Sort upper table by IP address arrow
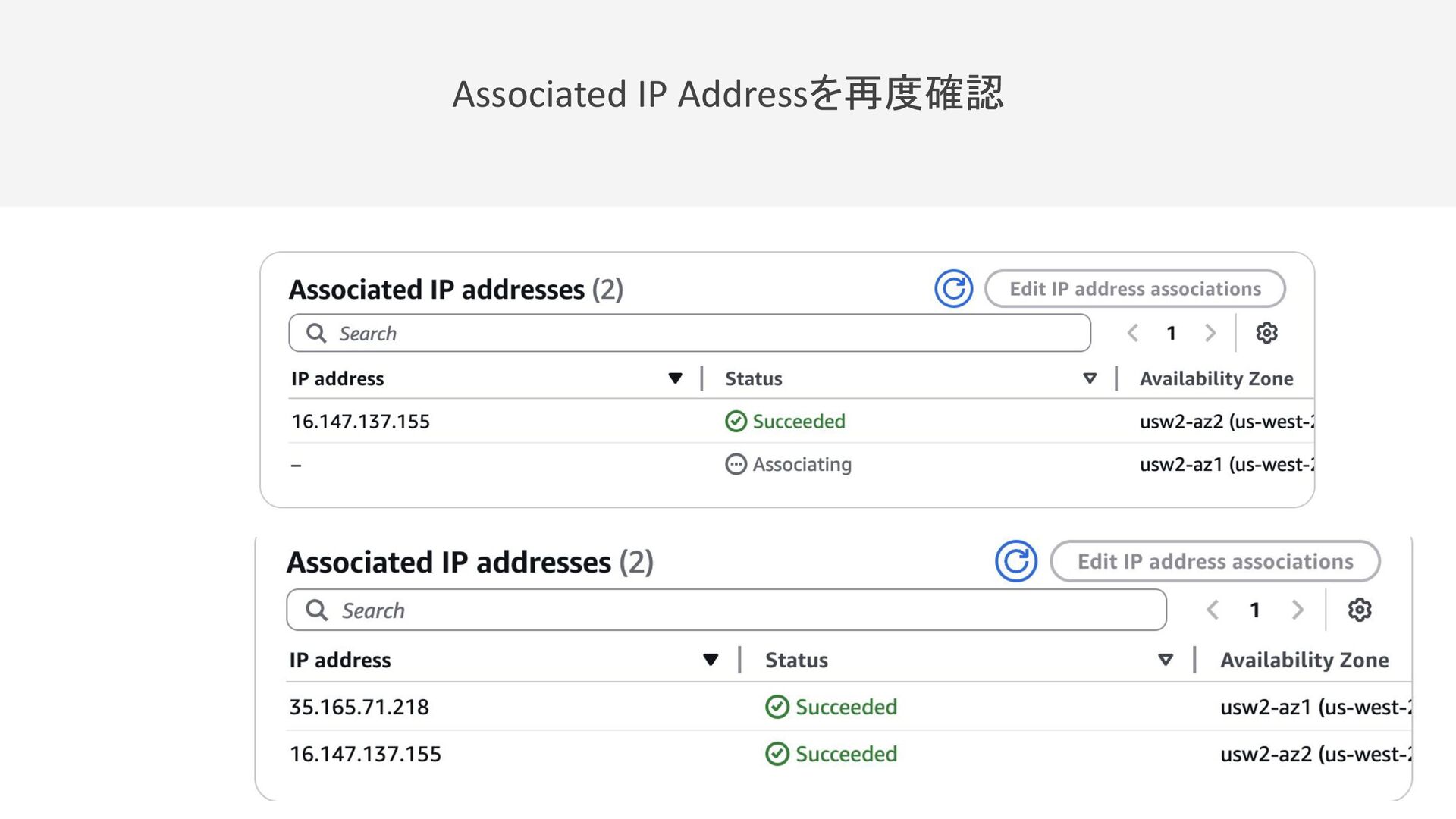 (675, 378)
